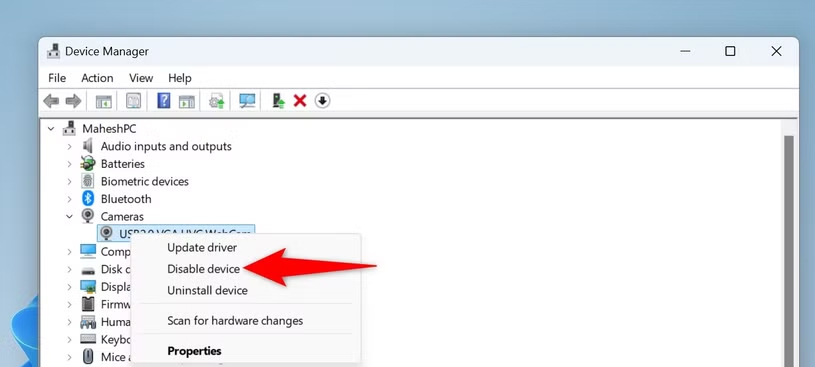Screen dimensions: 815x367
Task: Click the speaker icon for Audio inputs
Action: coord(88,146)
